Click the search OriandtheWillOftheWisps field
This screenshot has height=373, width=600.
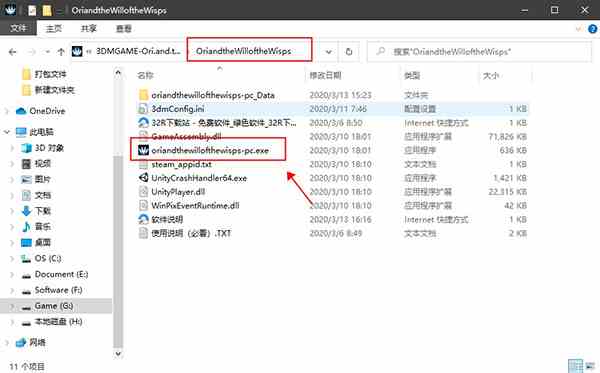tap(479, 52)
